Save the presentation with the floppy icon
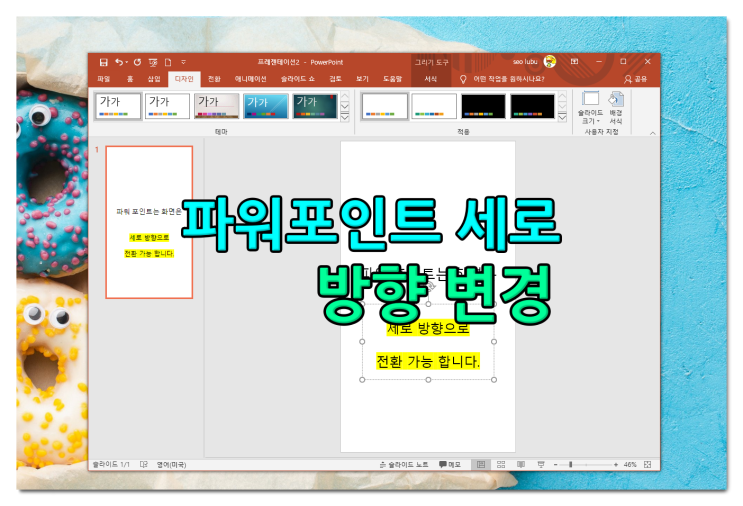This screenshot has height=506, width=743. [x=104, y=62]
